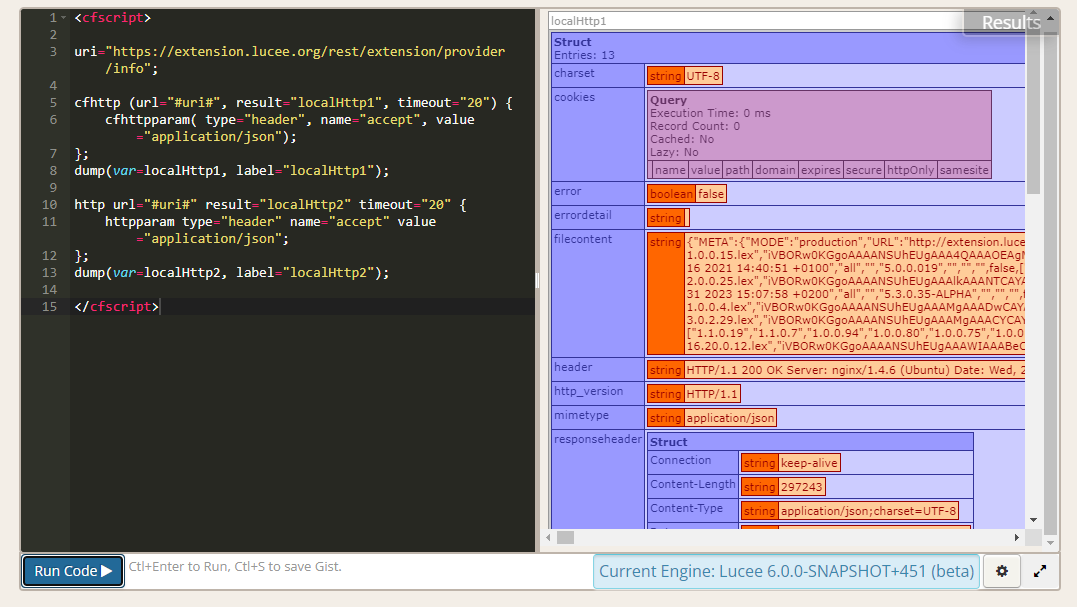
Task: Click the settings gear icon
Action: (1002, 572)
